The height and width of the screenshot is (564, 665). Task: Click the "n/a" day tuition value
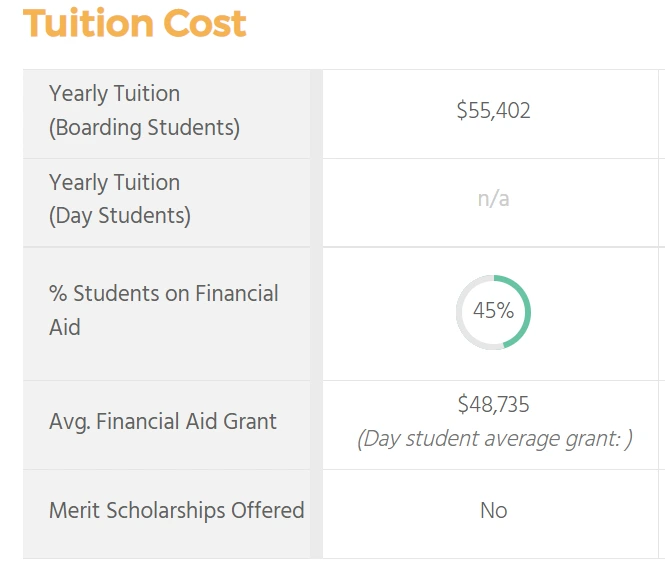point(493,199)
